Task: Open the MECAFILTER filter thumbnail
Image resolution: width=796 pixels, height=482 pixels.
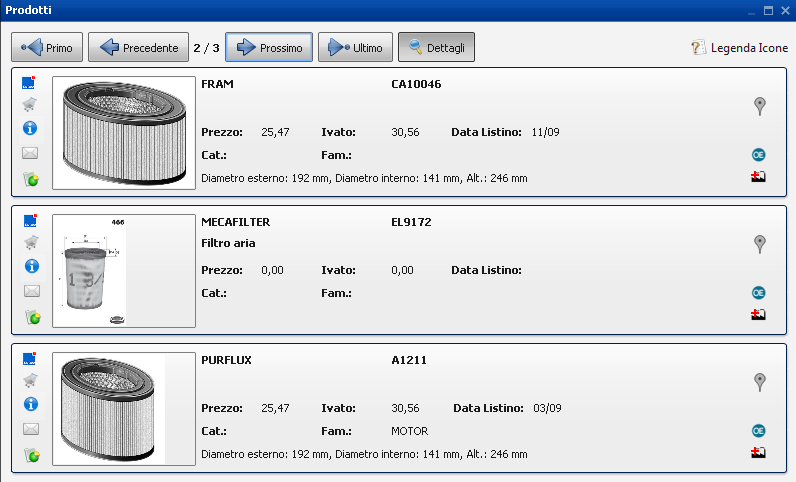Action: tap(124, 271)
